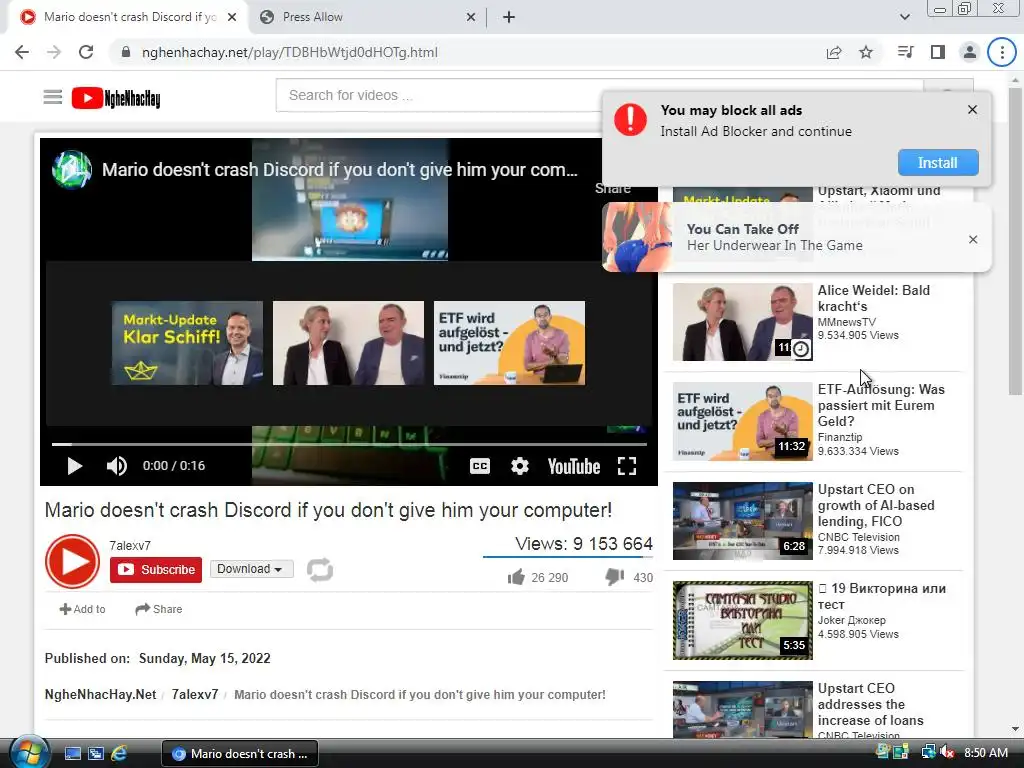
Task: Launch Internet Explorer from the taskbar
Action: [x=120, y=754]
